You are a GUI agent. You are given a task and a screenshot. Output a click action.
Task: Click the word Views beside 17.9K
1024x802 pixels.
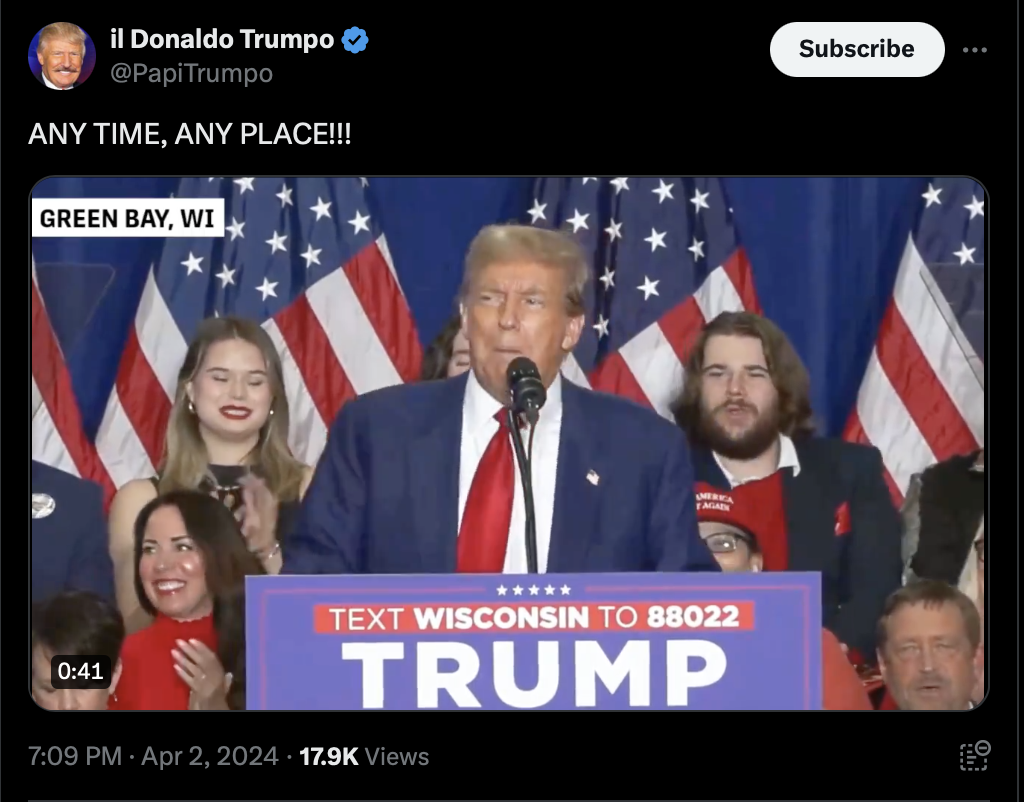[x=397, y=756]
